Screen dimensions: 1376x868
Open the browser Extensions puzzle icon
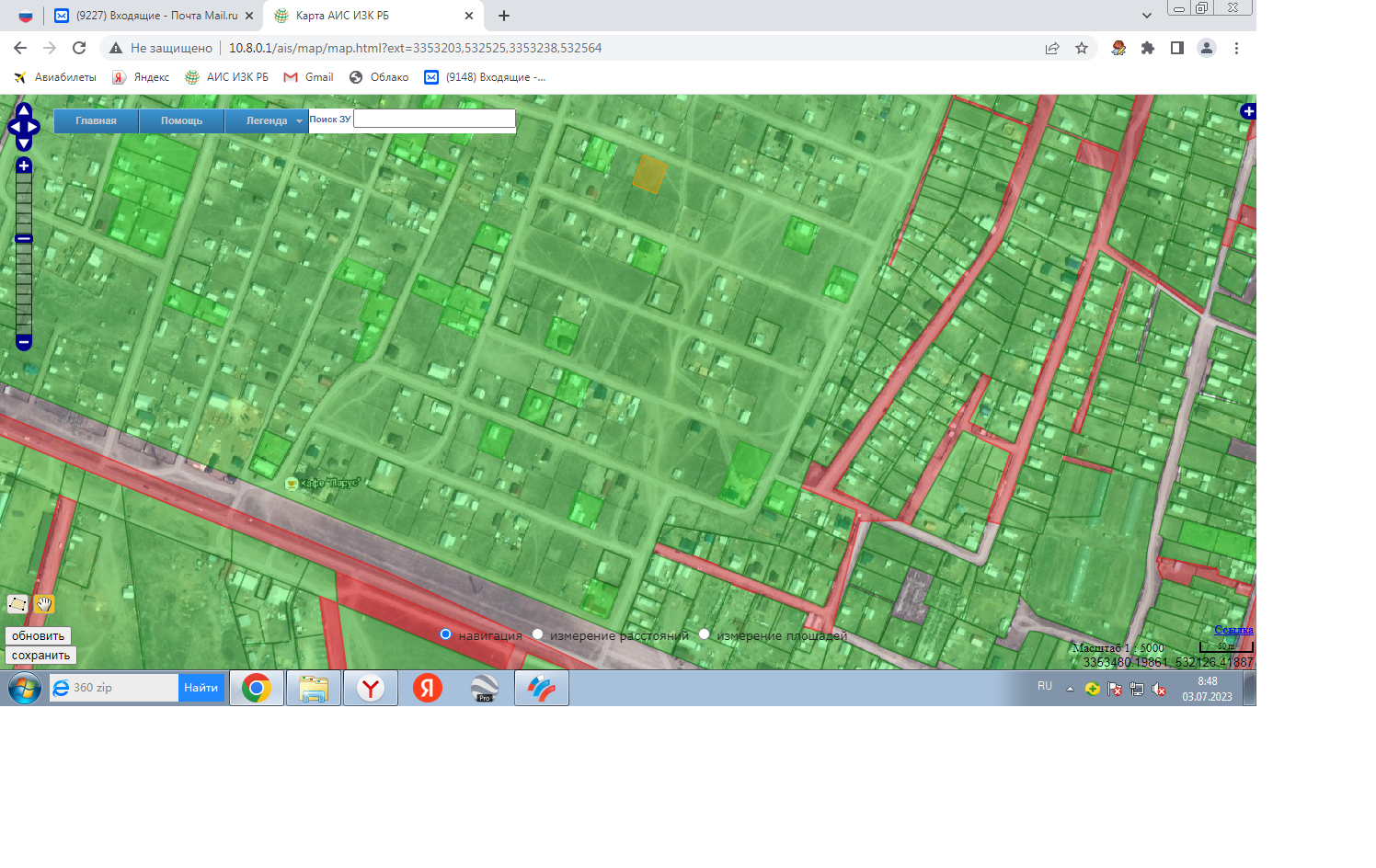point(1148,48)
